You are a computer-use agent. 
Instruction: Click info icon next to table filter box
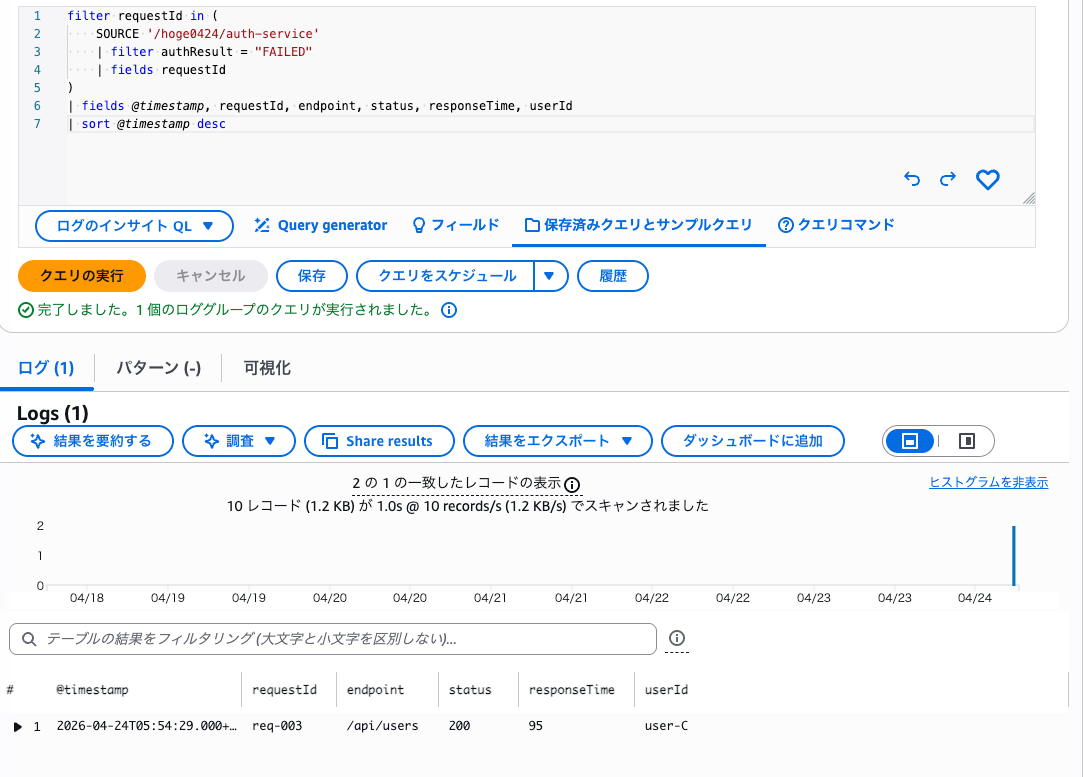(x=677, y=639)
